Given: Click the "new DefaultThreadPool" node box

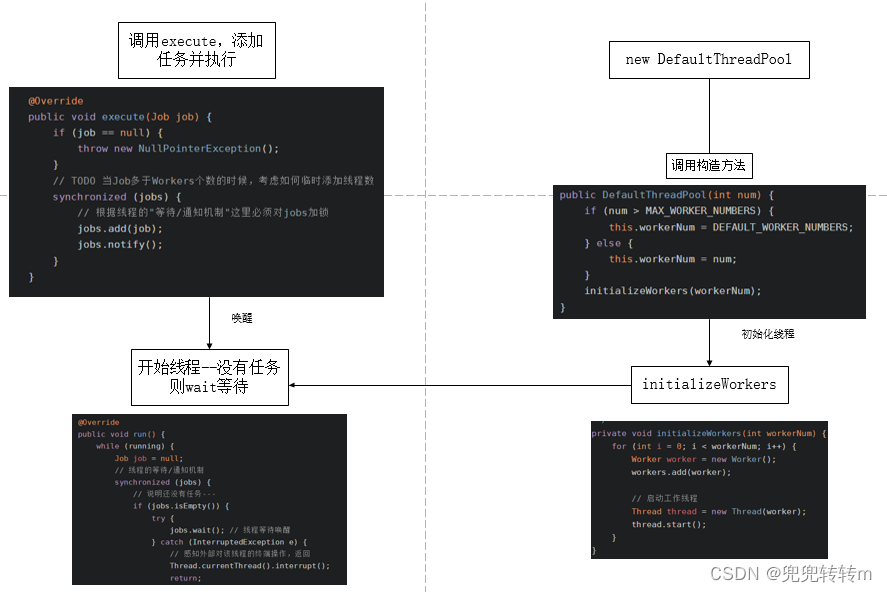Looking at the screenshot, I should tap(709, 60).
